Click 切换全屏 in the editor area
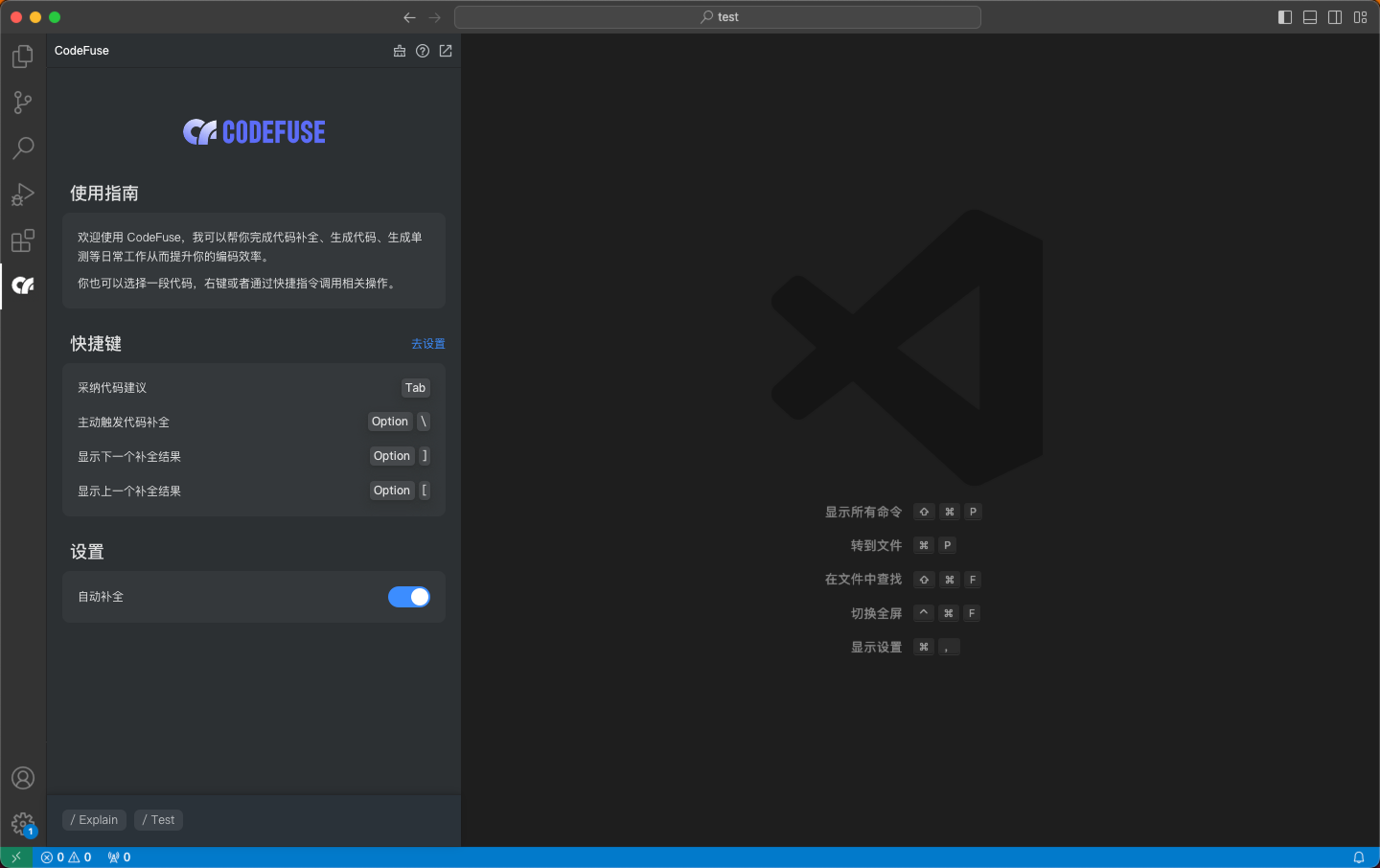This screenshot has height=868, width=1380. tap(877, 613)
